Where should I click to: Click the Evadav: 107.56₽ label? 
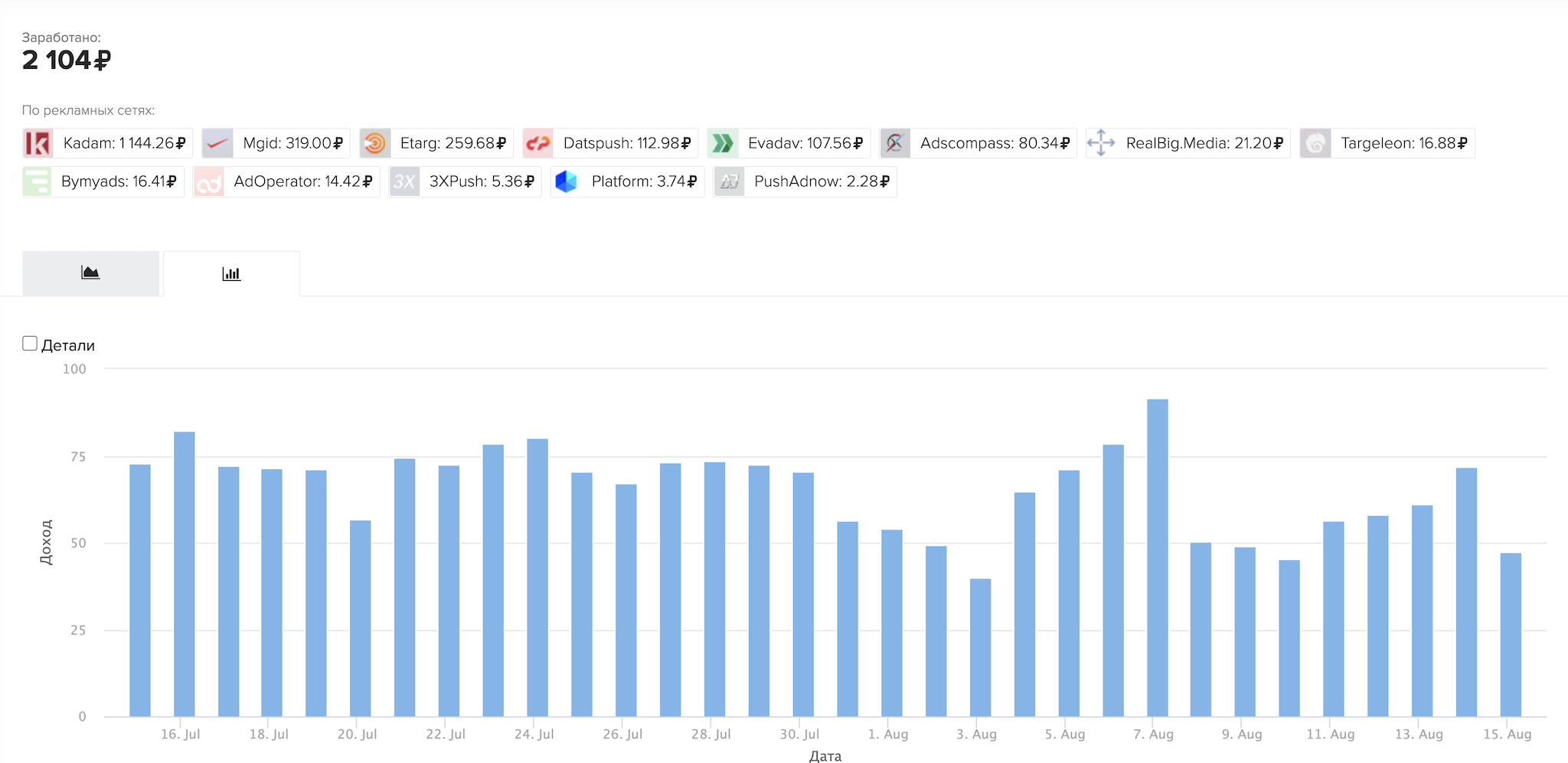(x=805, y=143)
